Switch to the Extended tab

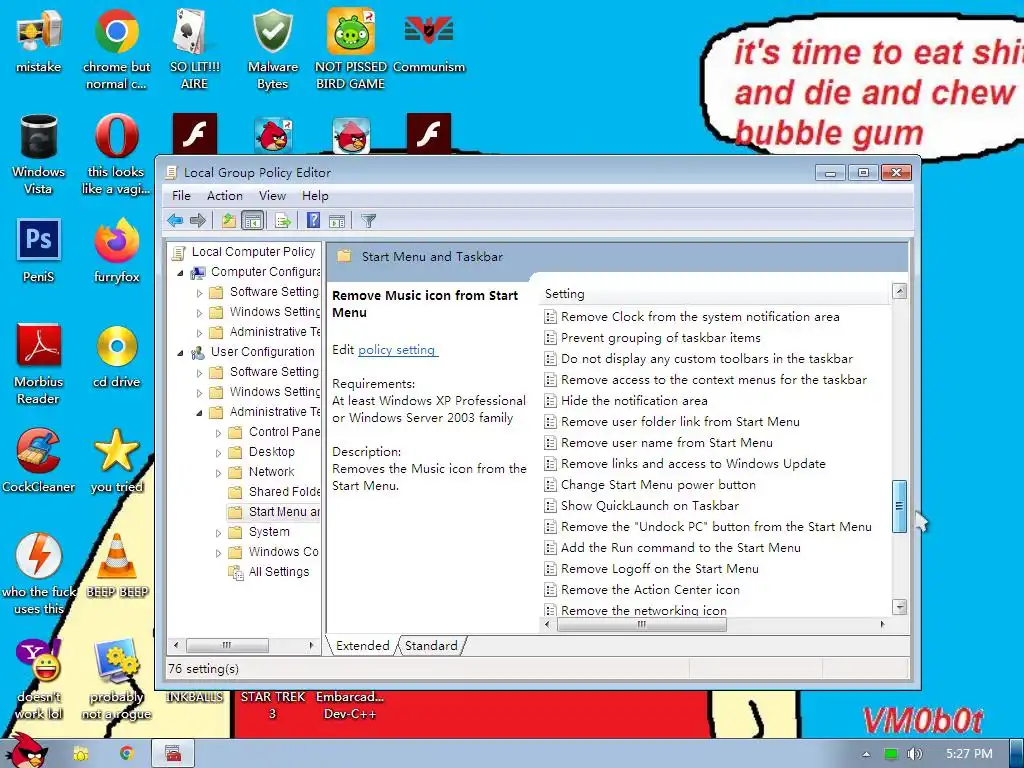[362, 646]
